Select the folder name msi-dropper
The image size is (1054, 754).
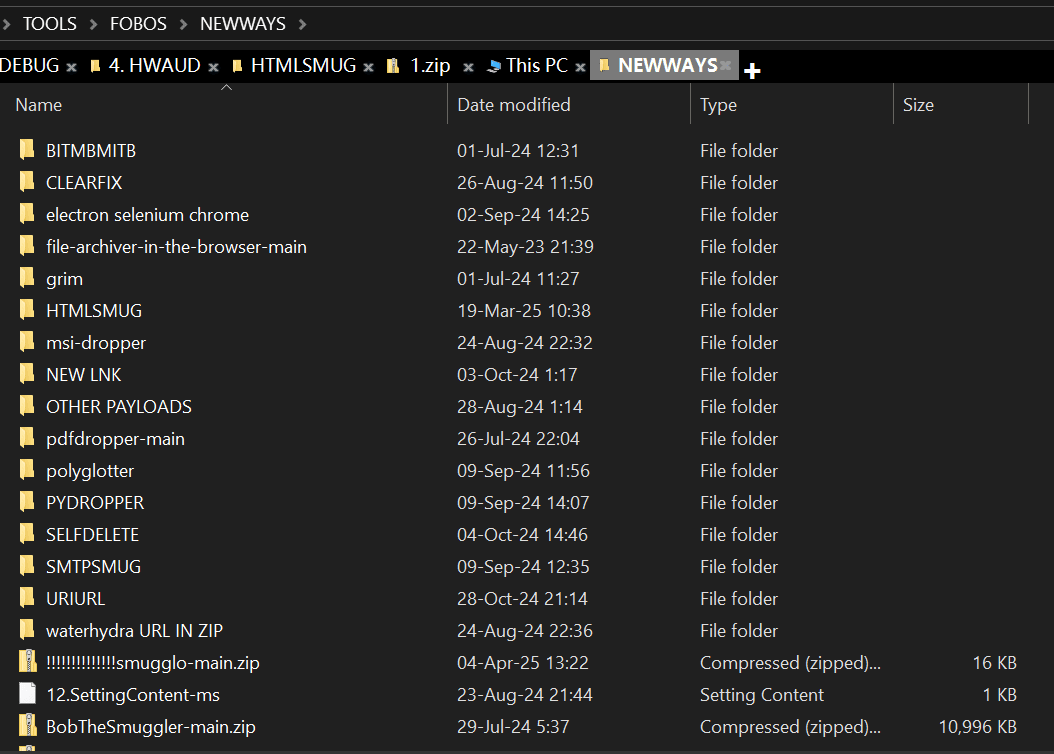pyautogui.click(x=96, y=343)
